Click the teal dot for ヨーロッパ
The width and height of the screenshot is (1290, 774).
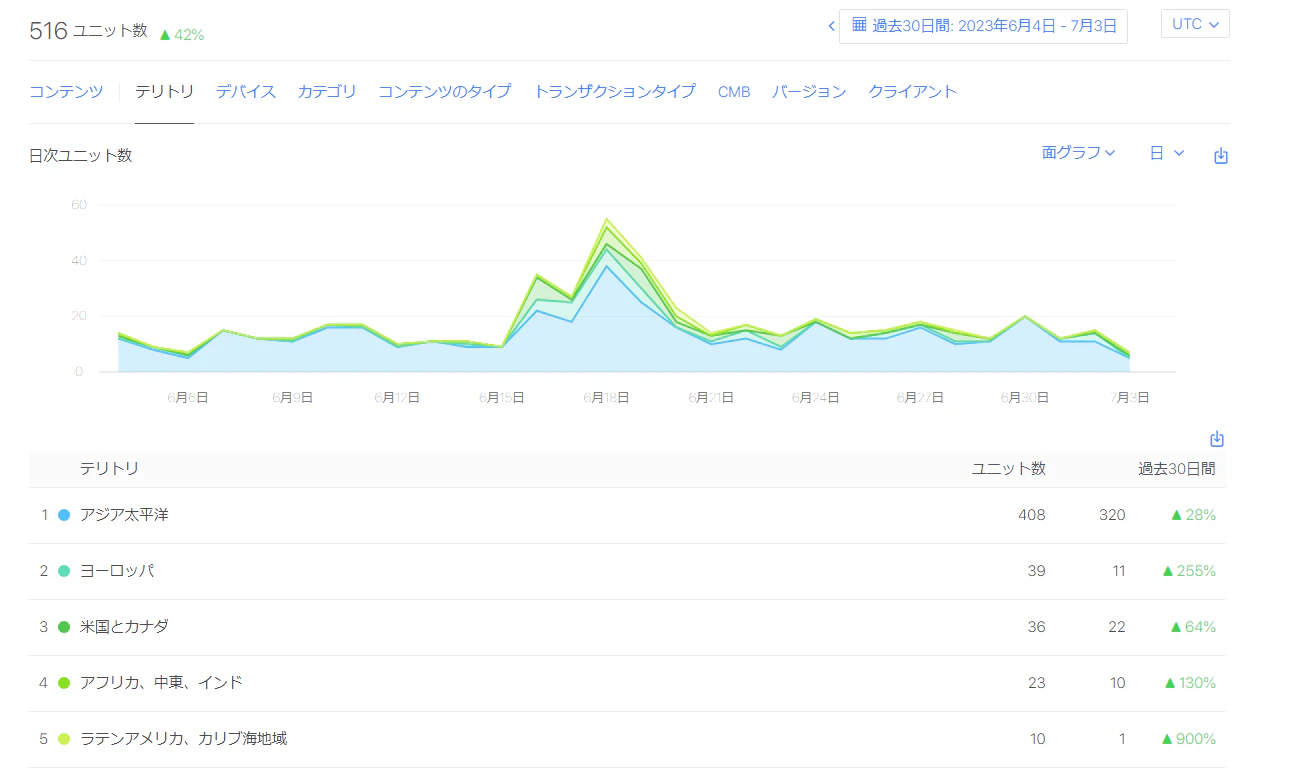[x=64, y=571]
